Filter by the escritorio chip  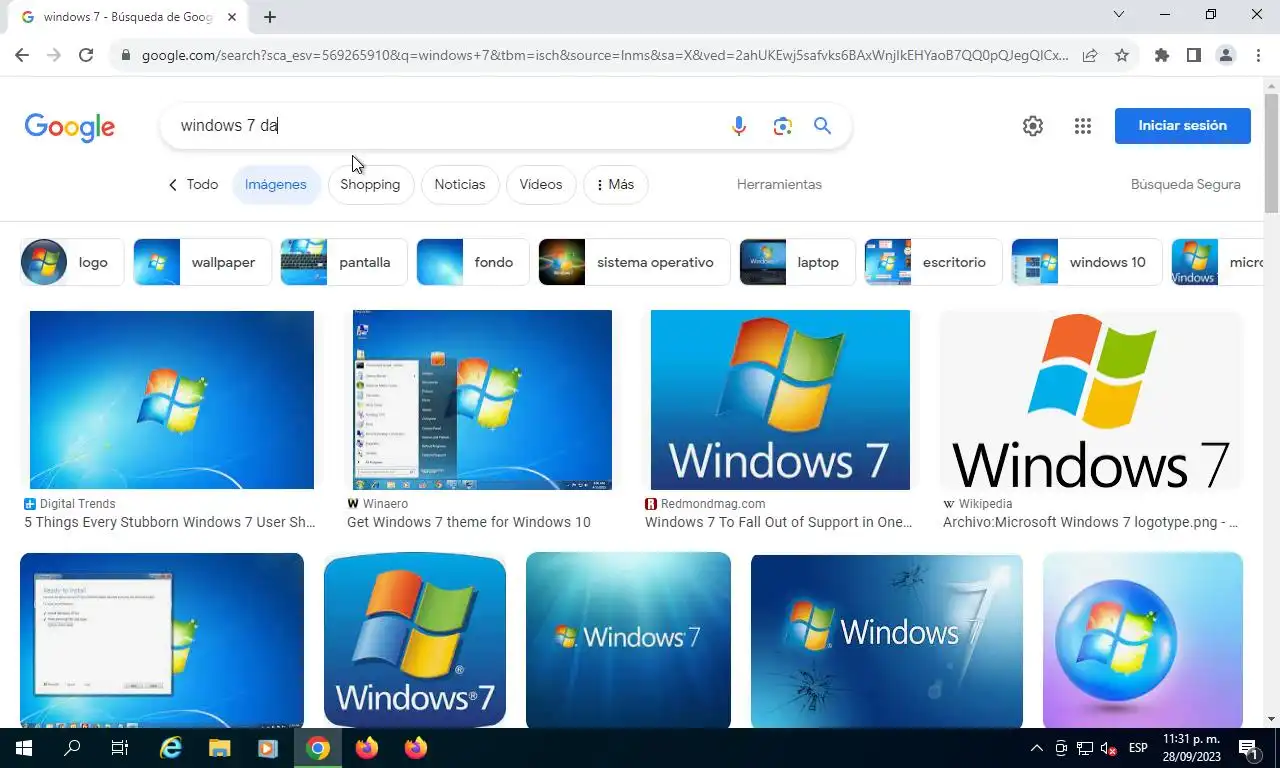[933, 262]
